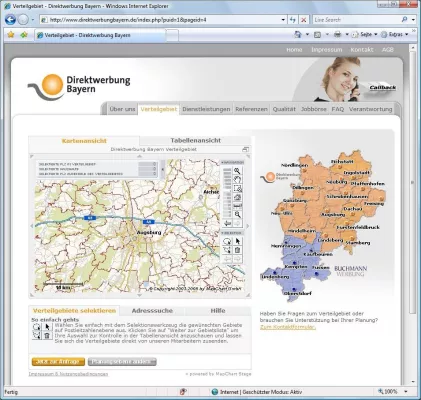421x400 pixels.
Task: Open the Über uns navigation tab
Action: pos(122,109)
